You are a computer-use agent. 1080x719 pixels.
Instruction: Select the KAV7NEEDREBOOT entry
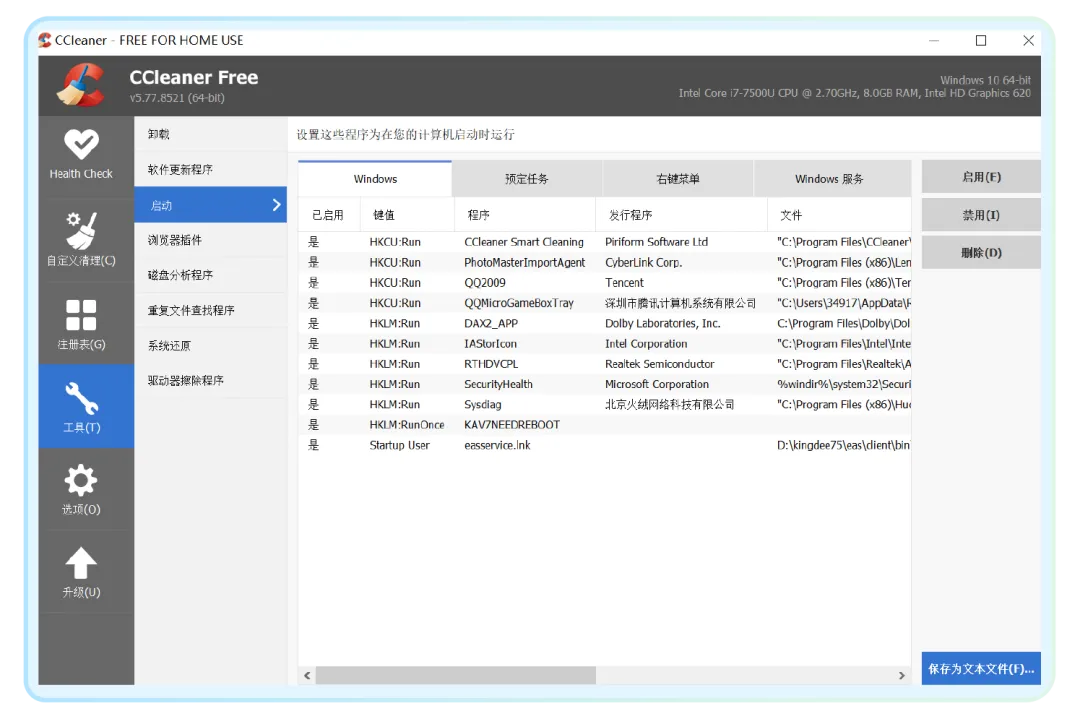click(x=605, y=425)
